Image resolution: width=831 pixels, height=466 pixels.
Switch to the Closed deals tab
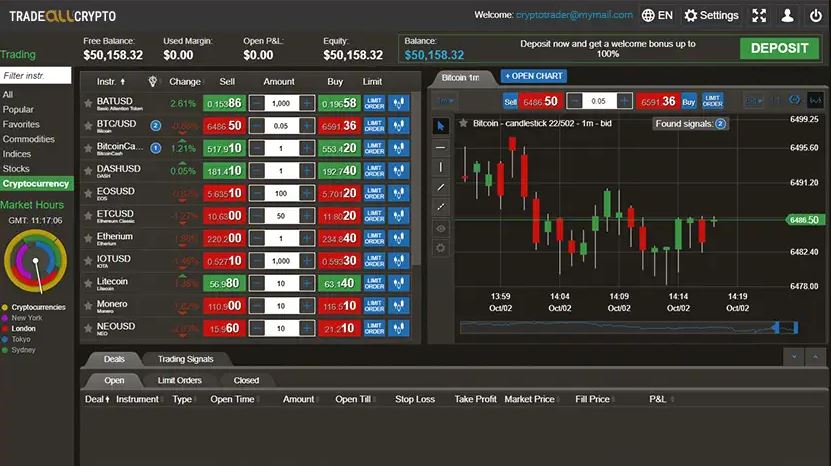246,380
